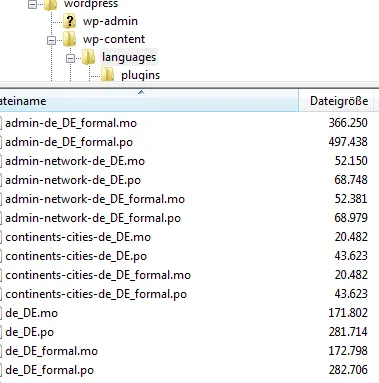Click file icon beside de_DE.mo

tap(1, 313)
